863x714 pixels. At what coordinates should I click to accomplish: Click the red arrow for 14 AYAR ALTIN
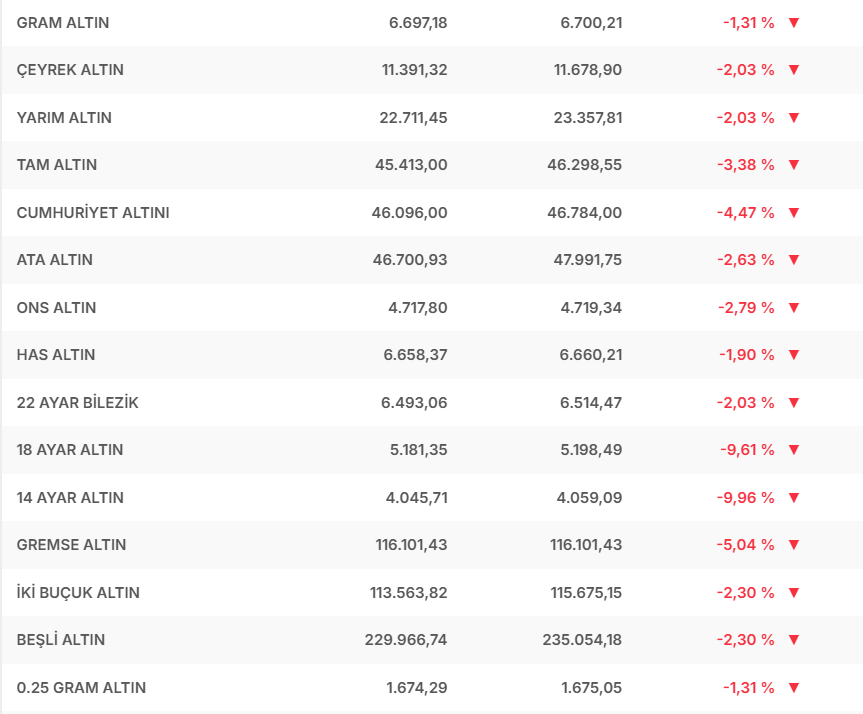click(794, 498)
